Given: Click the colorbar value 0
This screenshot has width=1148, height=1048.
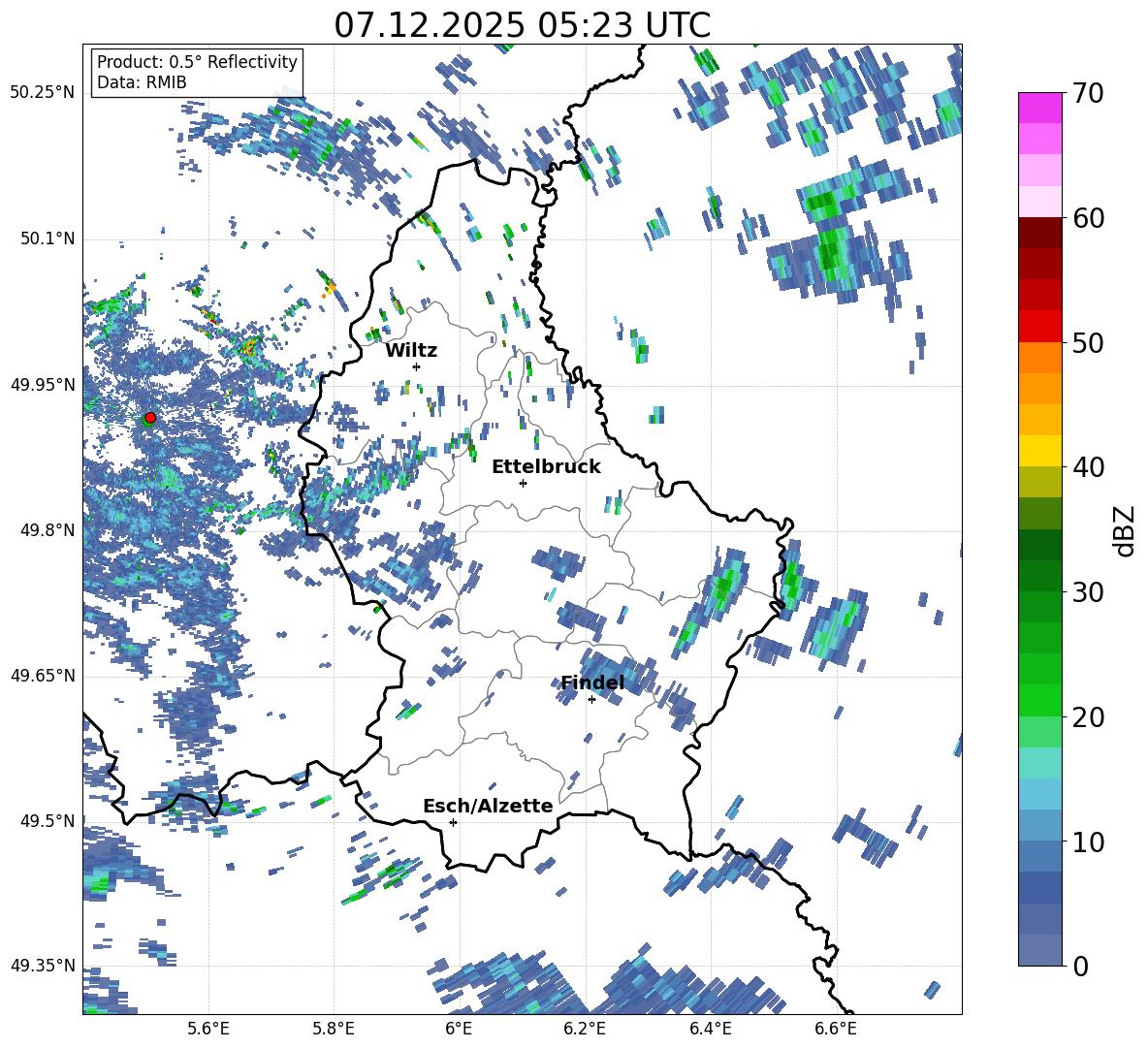Looking at the screenshot, I should (1080, 966).
